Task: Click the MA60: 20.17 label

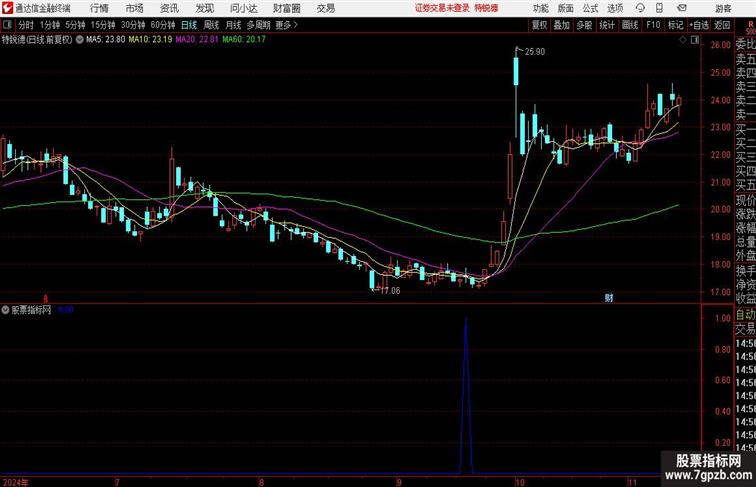Action: click(244, 40)
